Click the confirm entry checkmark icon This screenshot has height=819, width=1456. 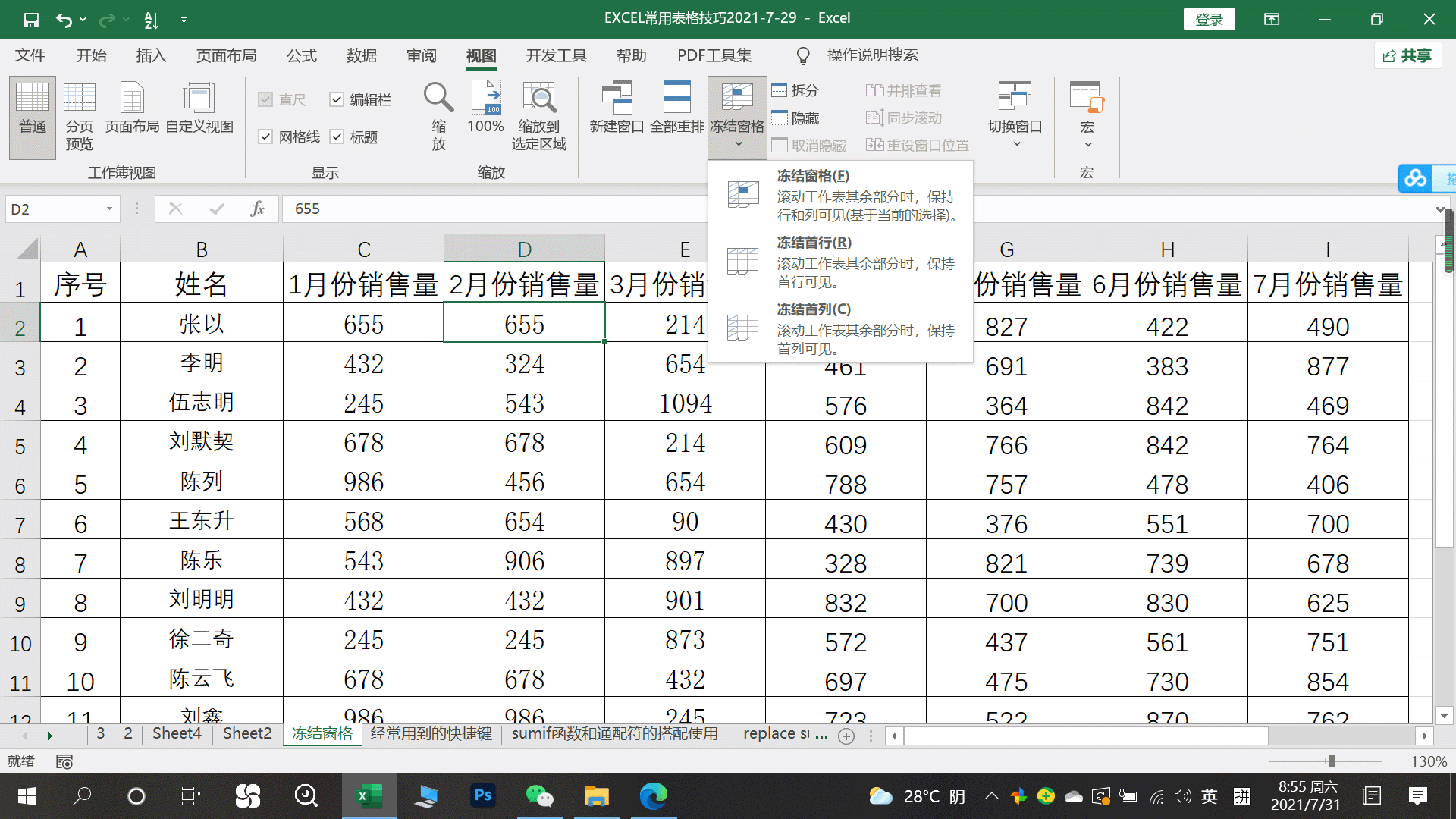click(217, 209)
